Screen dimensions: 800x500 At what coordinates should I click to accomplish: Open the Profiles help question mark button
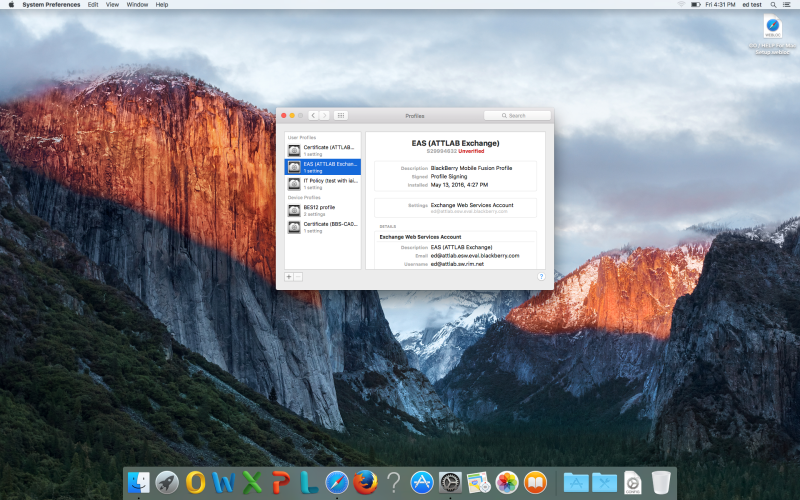tap(541, 277)
